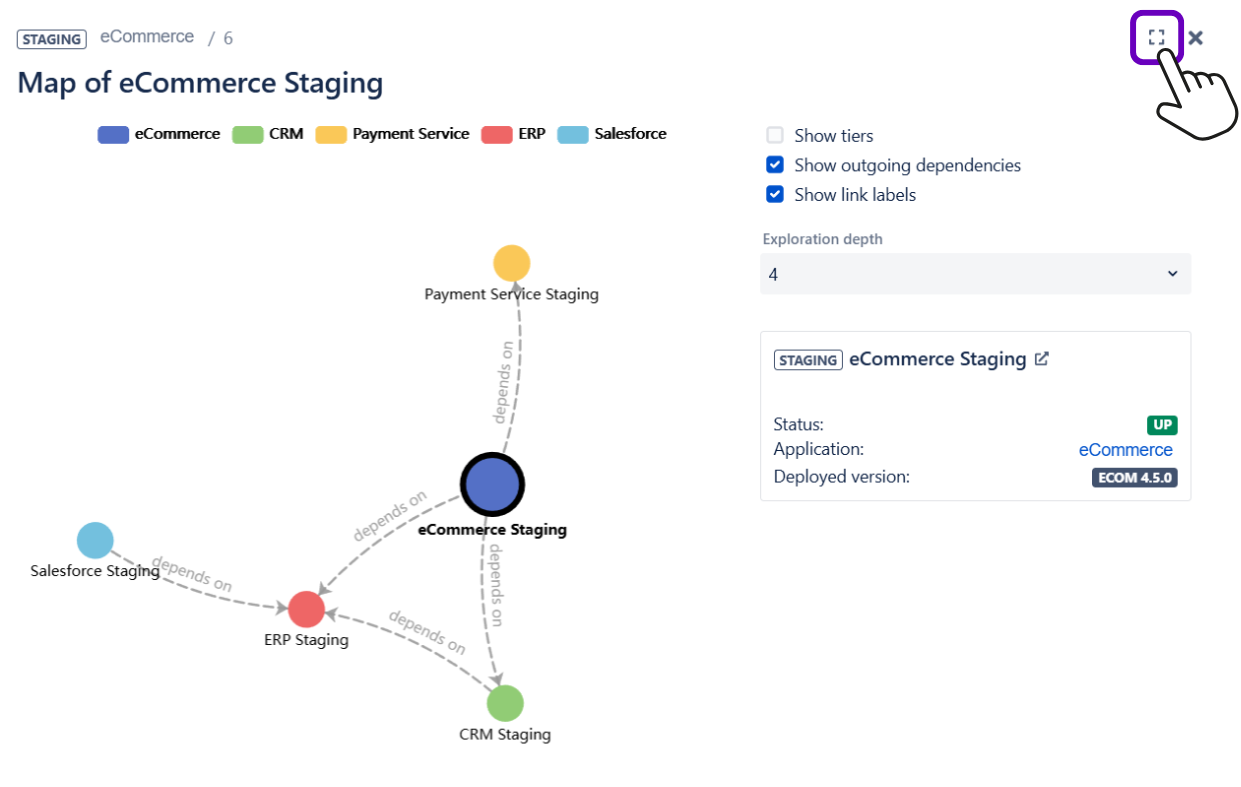Select the CRM Staging node
The height and width of the screenshot is (787, 1241).
[505, 703]
